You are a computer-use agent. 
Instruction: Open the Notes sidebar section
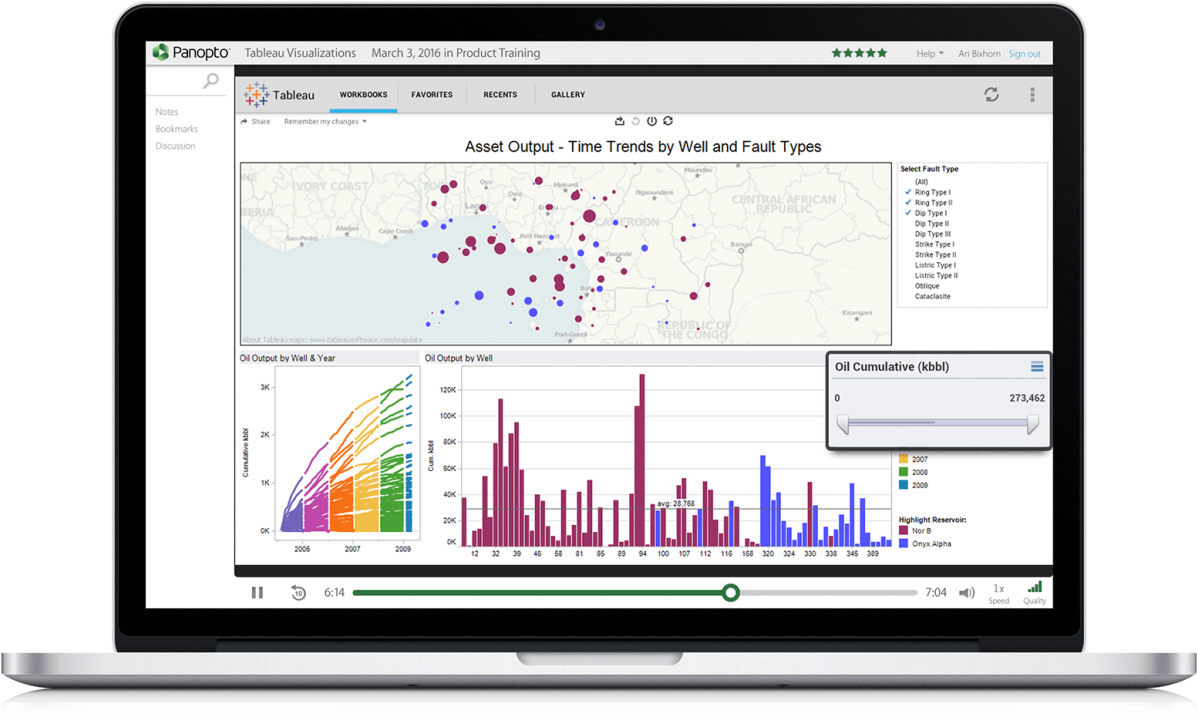[166, 112]
